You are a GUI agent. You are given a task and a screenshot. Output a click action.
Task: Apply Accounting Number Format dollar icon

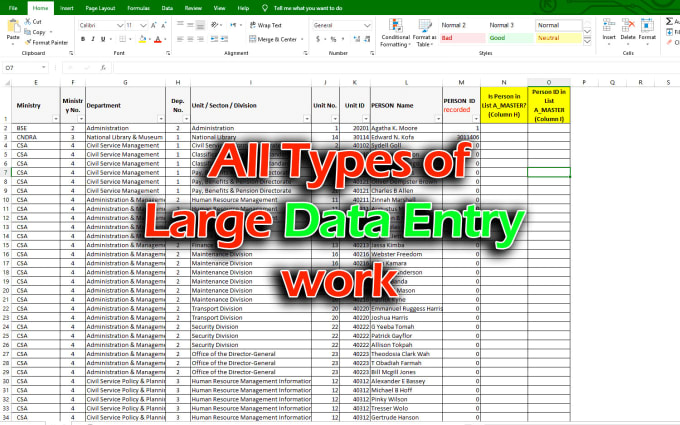(318, 39)
